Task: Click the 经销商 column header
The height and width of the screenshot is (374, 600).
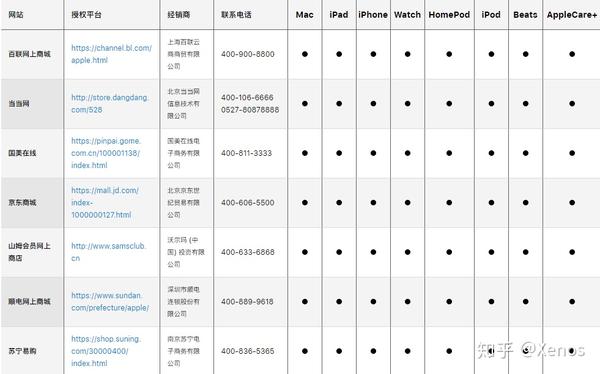Action: pos(179,15)
